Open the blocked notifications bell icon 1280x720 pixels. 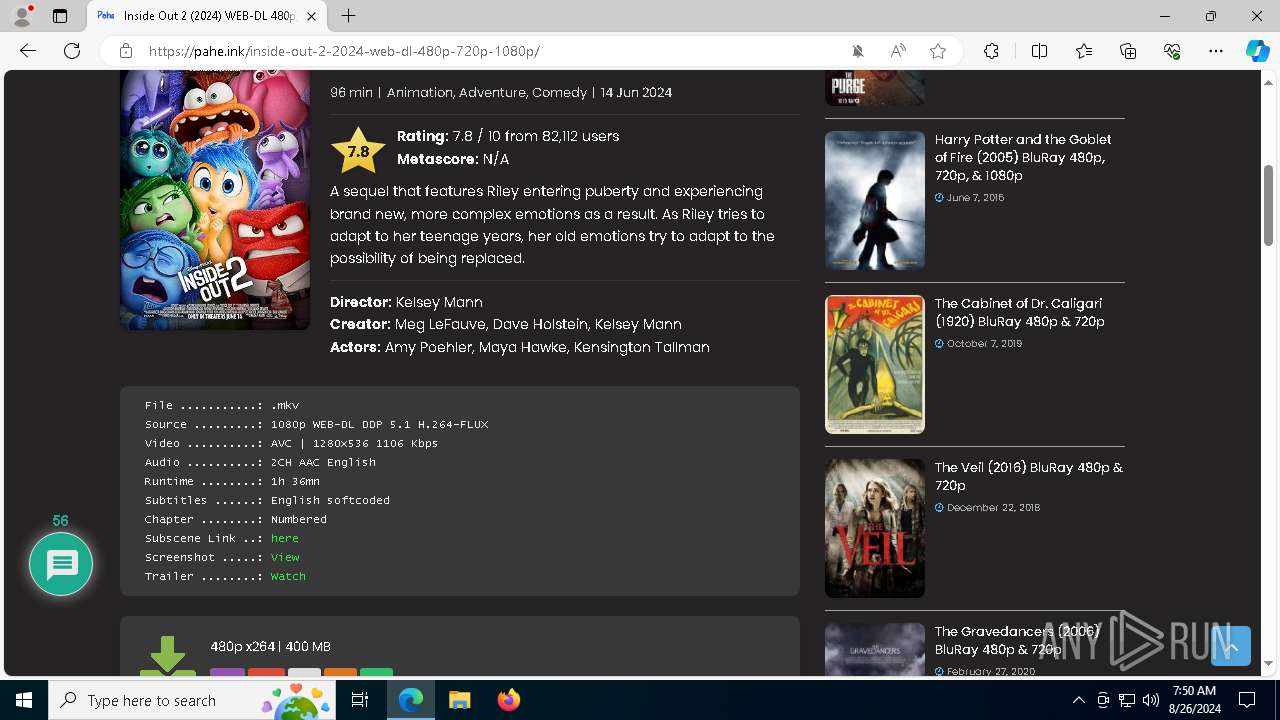(x=858, y=51)
